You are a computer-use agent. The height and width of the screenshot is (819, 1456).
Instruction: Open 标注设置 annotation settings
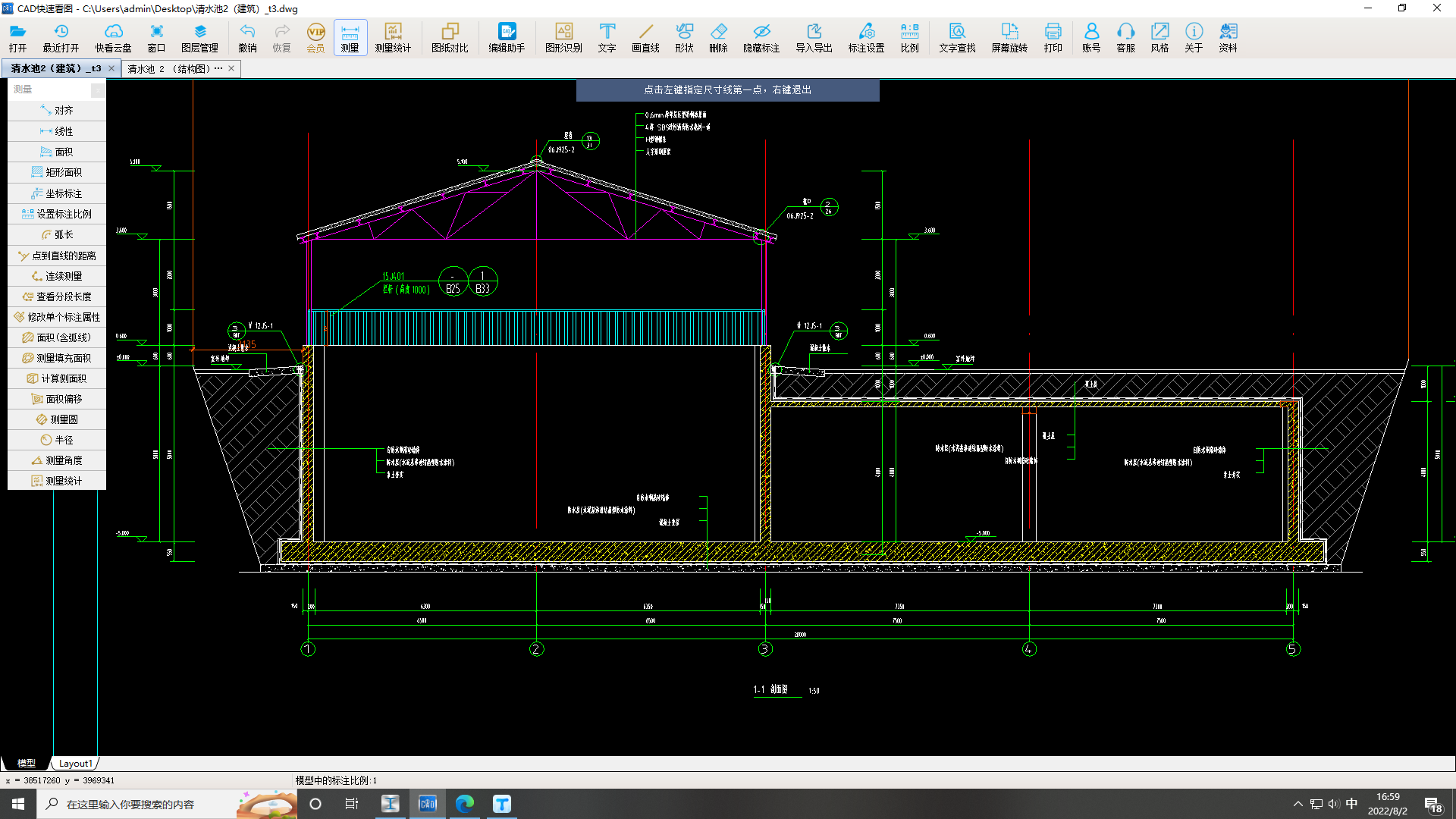click(x=866, y=38)
